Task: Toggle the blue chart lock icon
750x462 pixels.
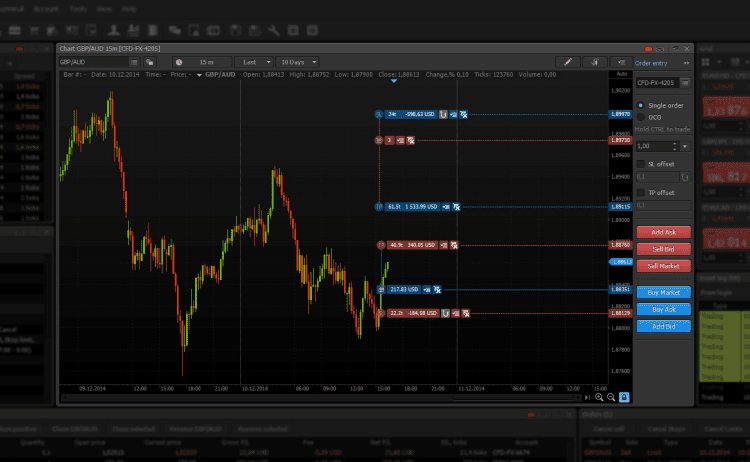Action: pos(624,397)
